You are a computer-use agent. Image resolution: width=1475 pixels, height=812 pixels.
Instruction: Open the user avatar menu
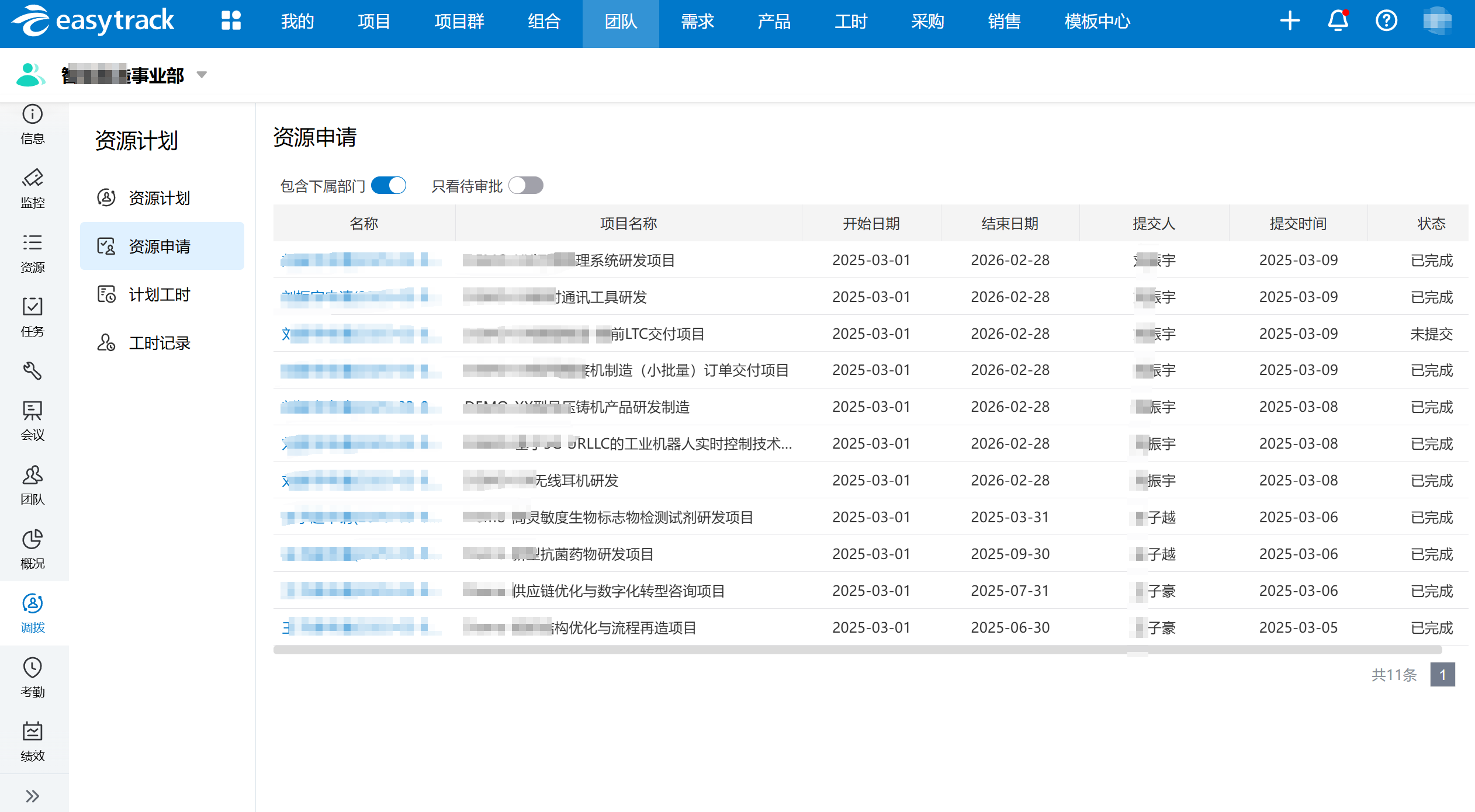coord(1437,21)
